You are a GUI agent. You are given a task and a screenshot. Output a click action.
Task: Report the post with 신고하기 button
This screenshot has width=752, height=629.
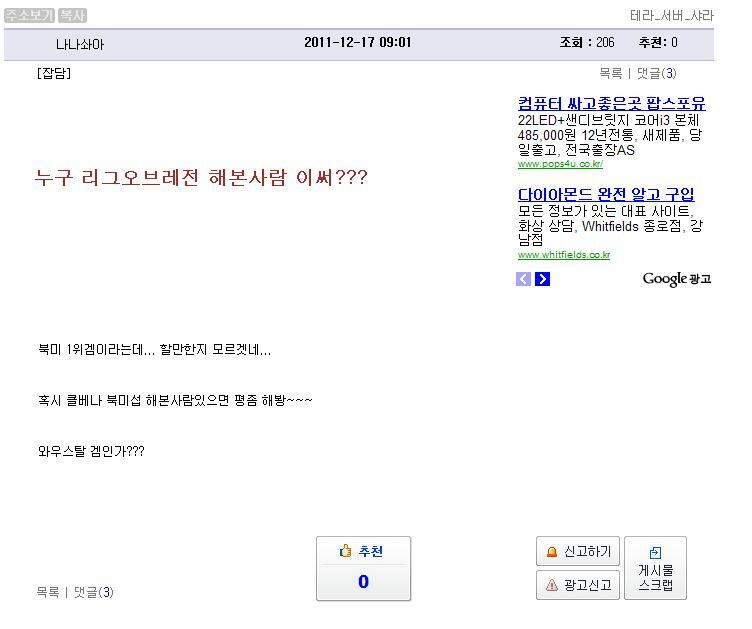click(x=578, y=551)
